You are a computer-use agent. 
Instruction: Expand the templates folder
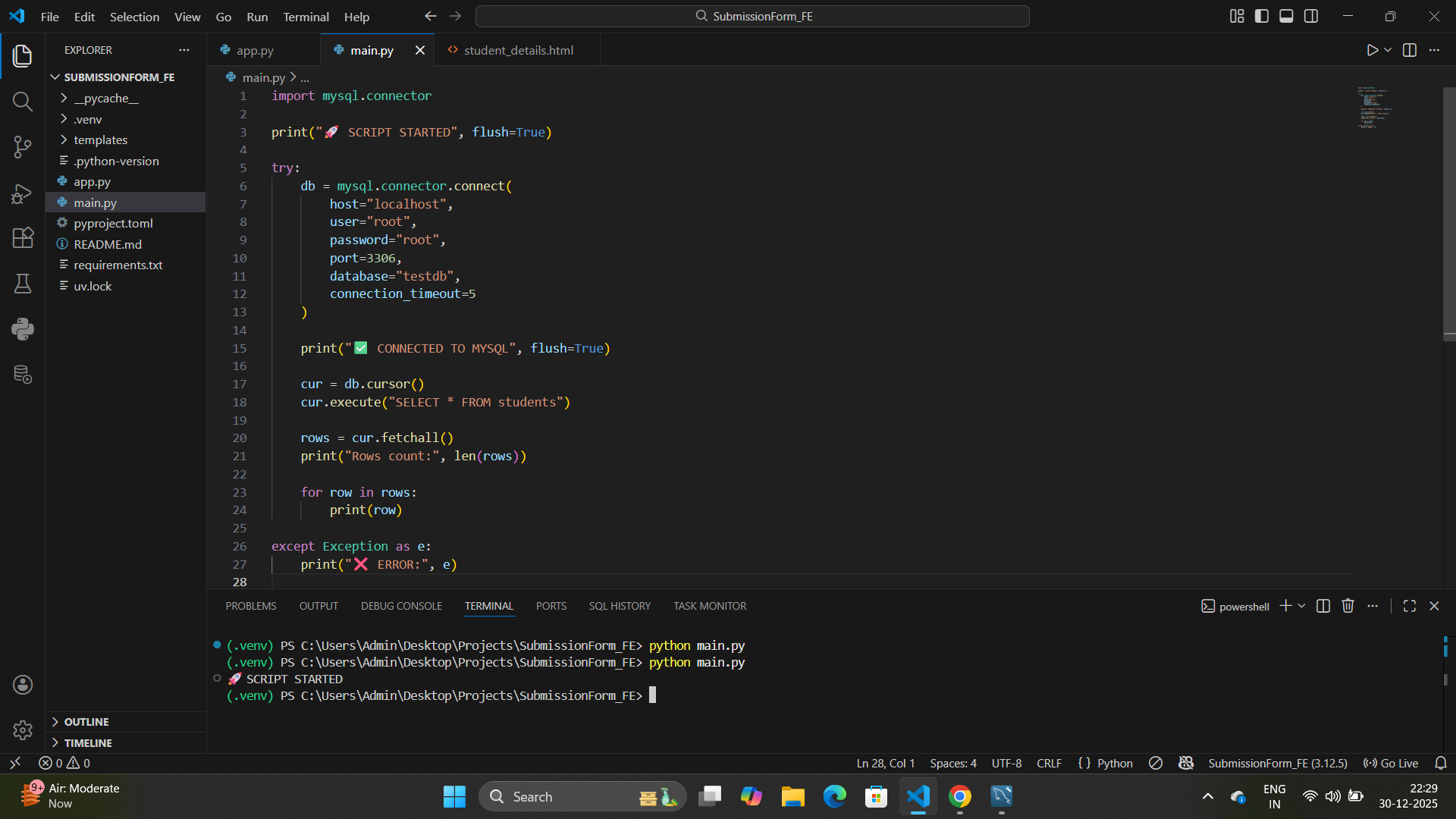point(100,140)
